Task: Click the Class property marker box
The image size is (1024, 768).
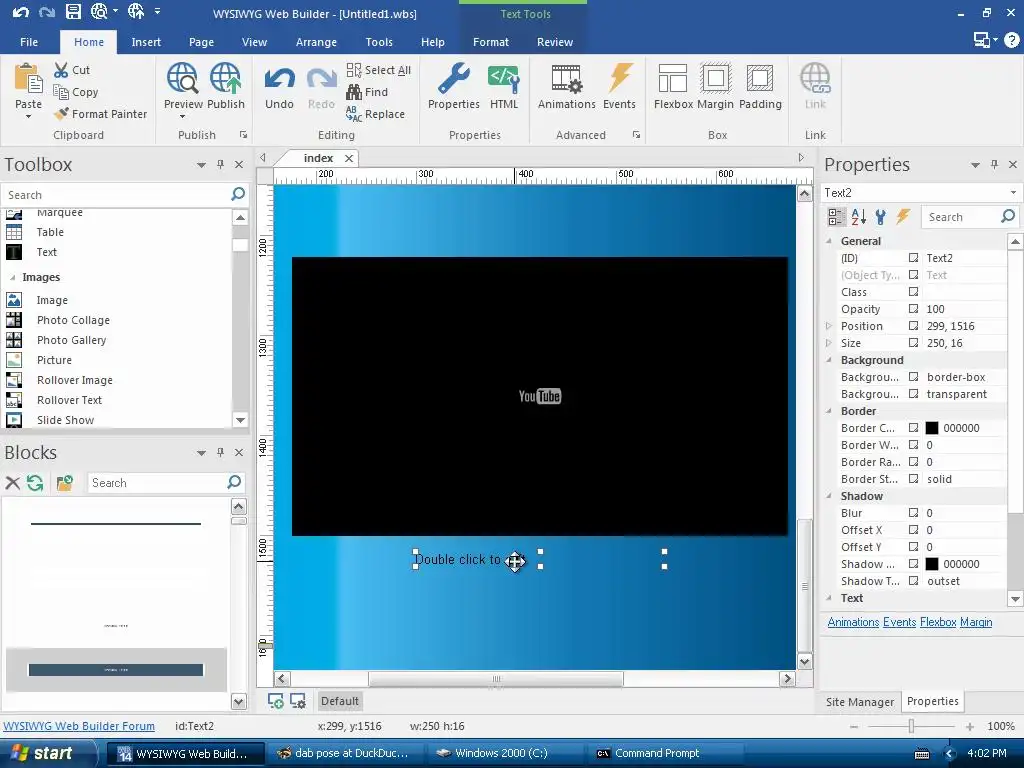Action: (913, 292)
